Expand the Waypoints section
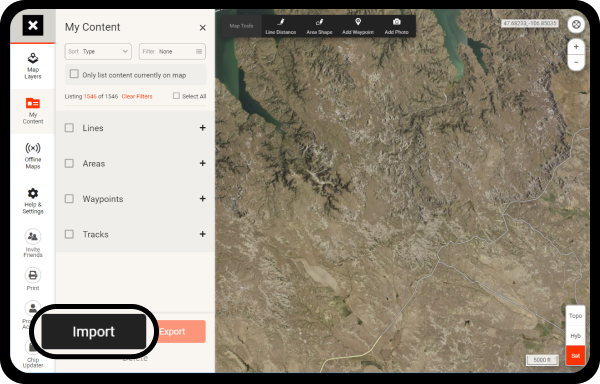The image size is (600, 384). (x=203, y=199)
